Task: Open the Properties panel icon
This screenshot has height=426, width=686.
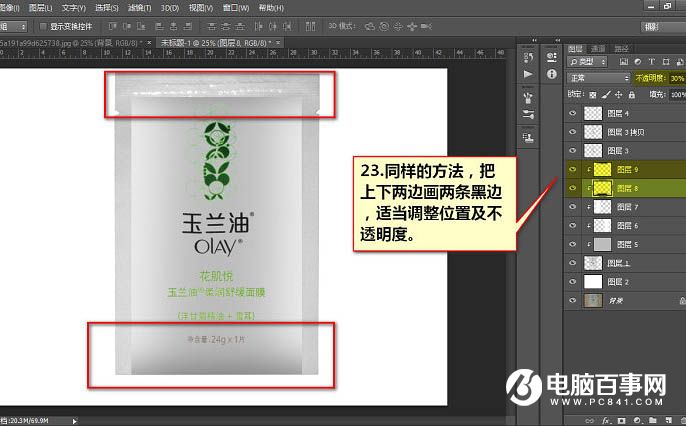Action: (x=552, y=57)
